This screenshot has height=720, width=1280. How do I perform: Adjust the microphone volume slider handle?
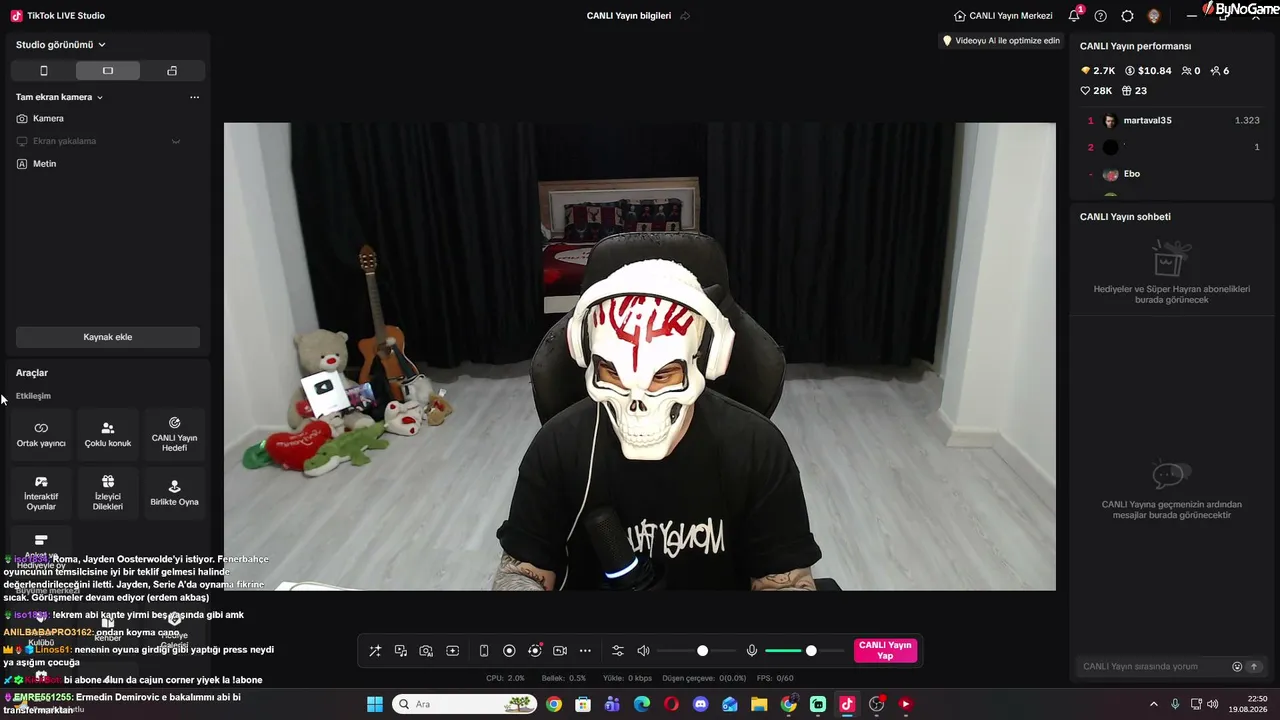(811, 651)
